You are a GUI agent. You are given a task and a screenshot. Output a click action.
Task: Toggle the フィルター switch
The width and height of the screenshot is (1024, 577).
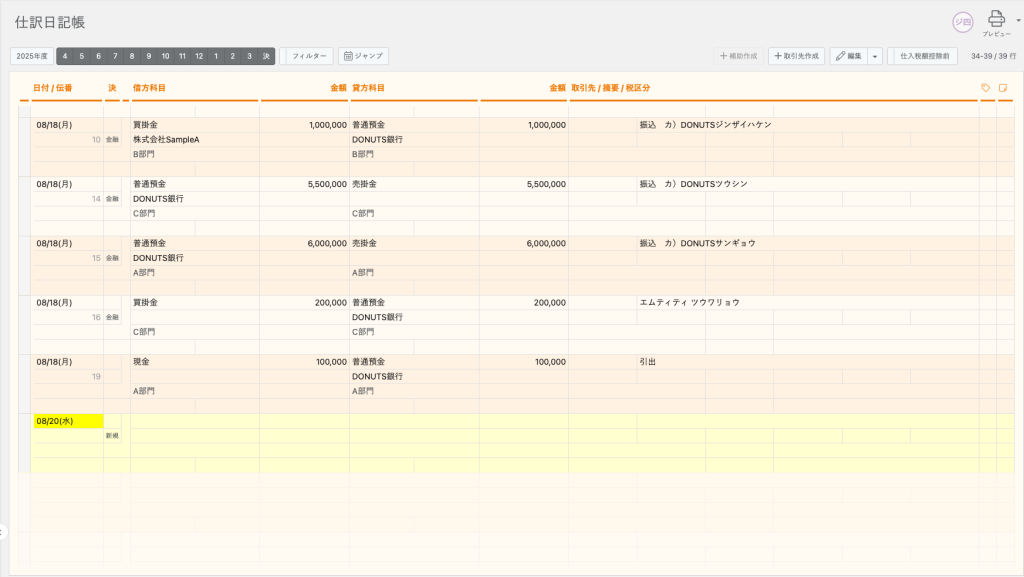pyautogui.click(x=309, y=56)
